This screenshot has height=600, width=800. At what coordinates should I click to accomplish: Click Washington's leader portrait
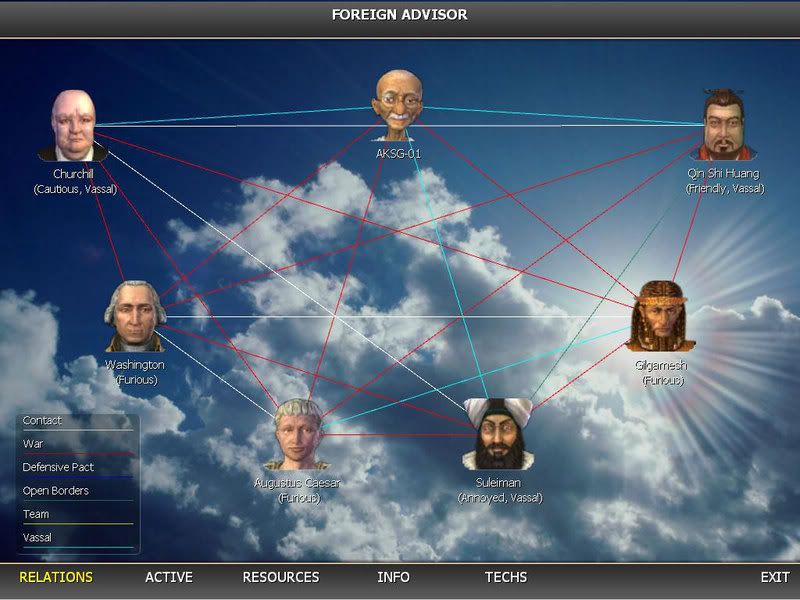(135, 316)
